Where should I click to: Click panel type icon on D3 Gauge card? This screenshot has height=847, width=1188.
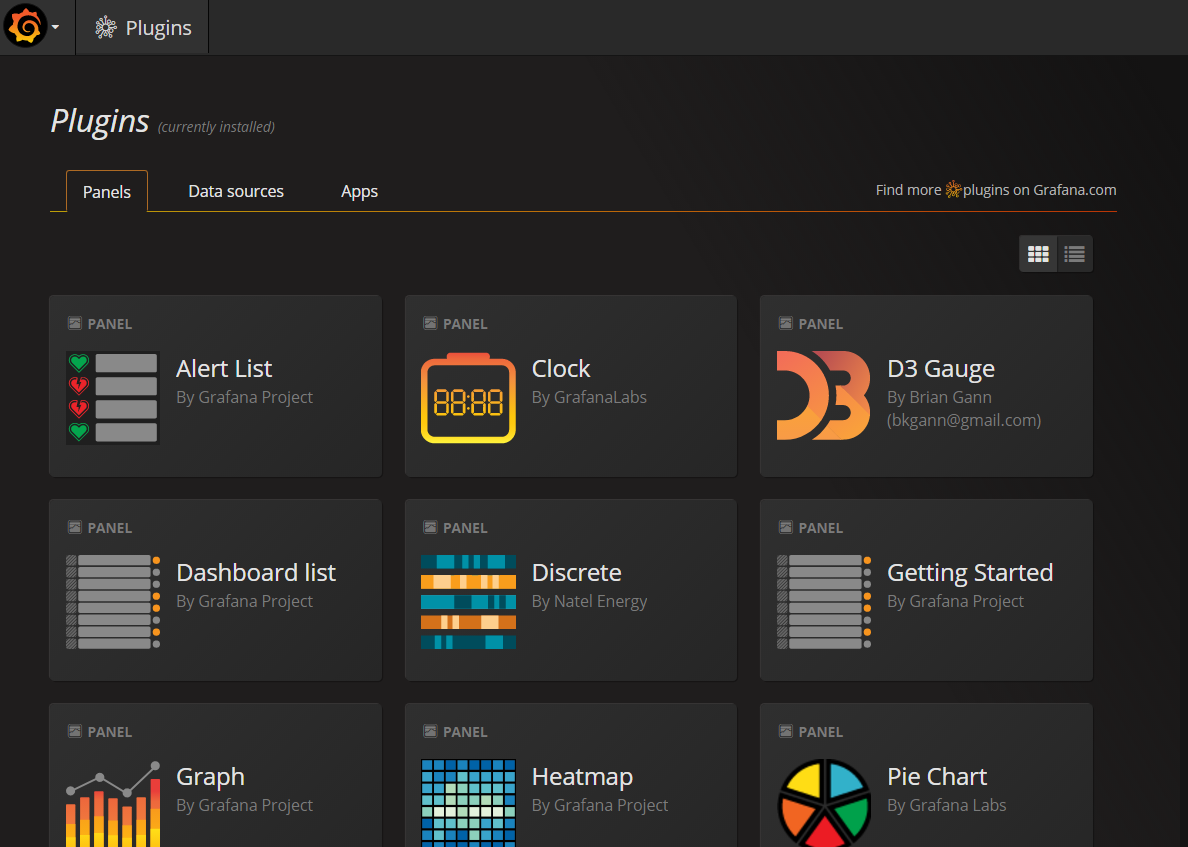786,323
